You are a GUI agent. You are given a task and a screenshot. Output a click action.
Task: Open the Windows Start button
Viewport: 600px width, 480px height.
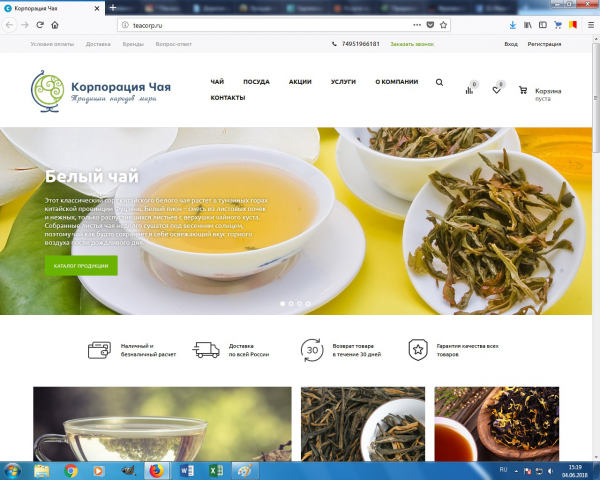[12, 471]
